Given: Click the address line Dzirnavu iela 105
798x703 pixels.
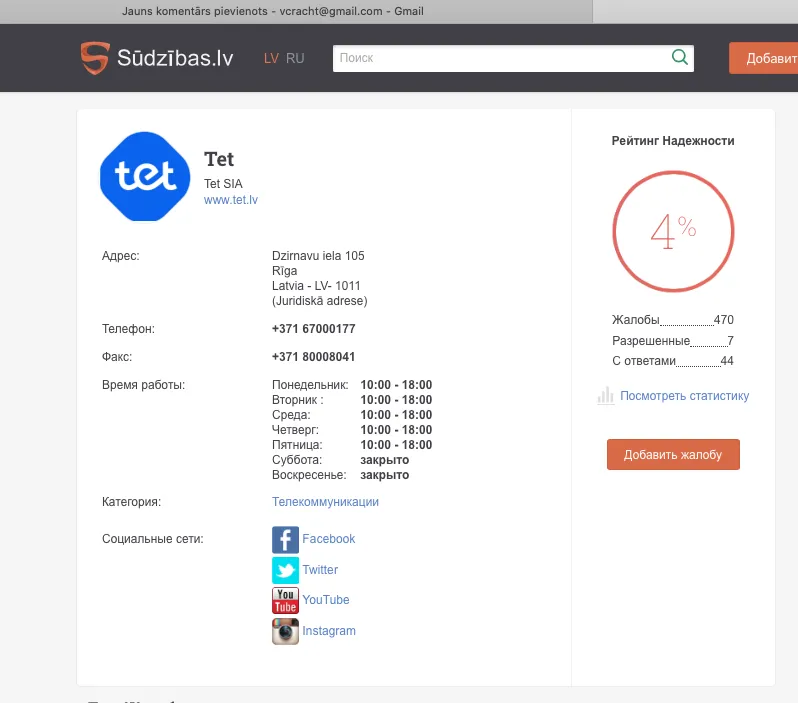Looking at the screenshot, I should point(318,256).
